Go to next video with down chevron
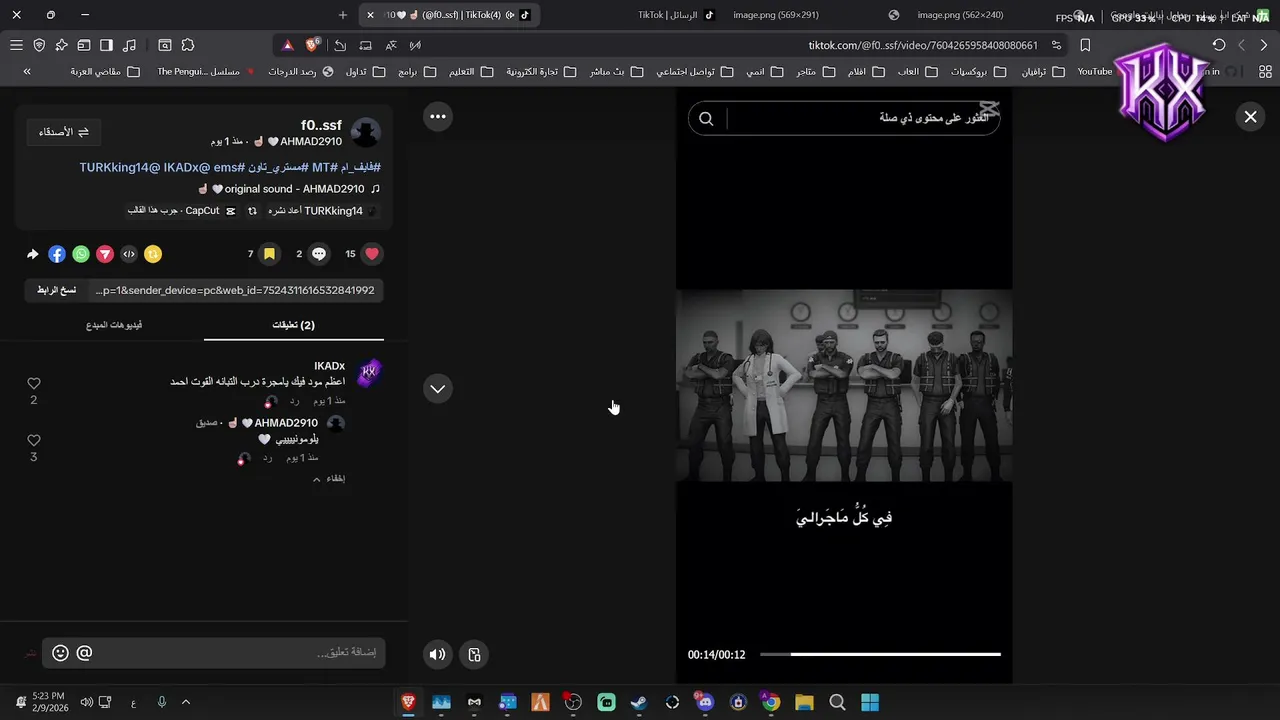The height and width of the screenshot is (720, 1280). pos(438,389)
